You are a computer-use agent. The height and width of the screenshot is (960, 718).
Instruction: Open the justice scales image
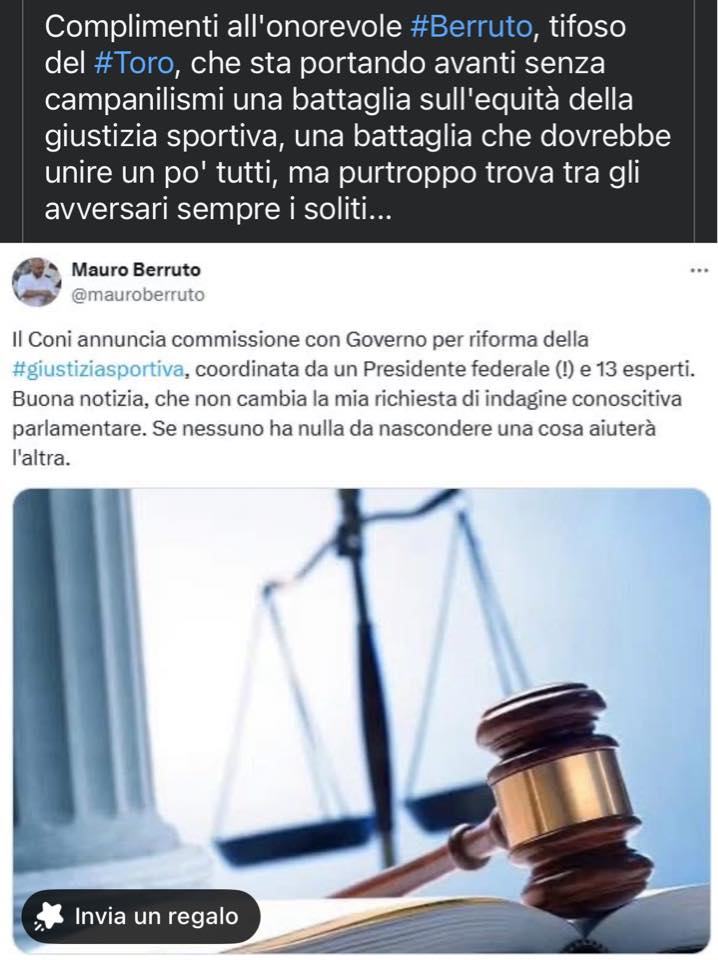[361, 721]
